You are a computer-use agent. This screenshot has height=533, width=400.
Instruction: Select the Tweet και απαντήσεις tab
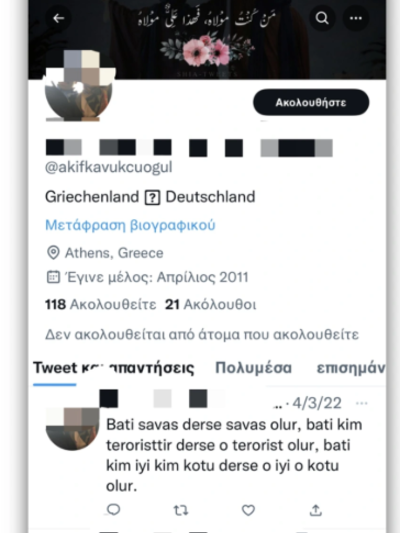click(x=114, y=368)
